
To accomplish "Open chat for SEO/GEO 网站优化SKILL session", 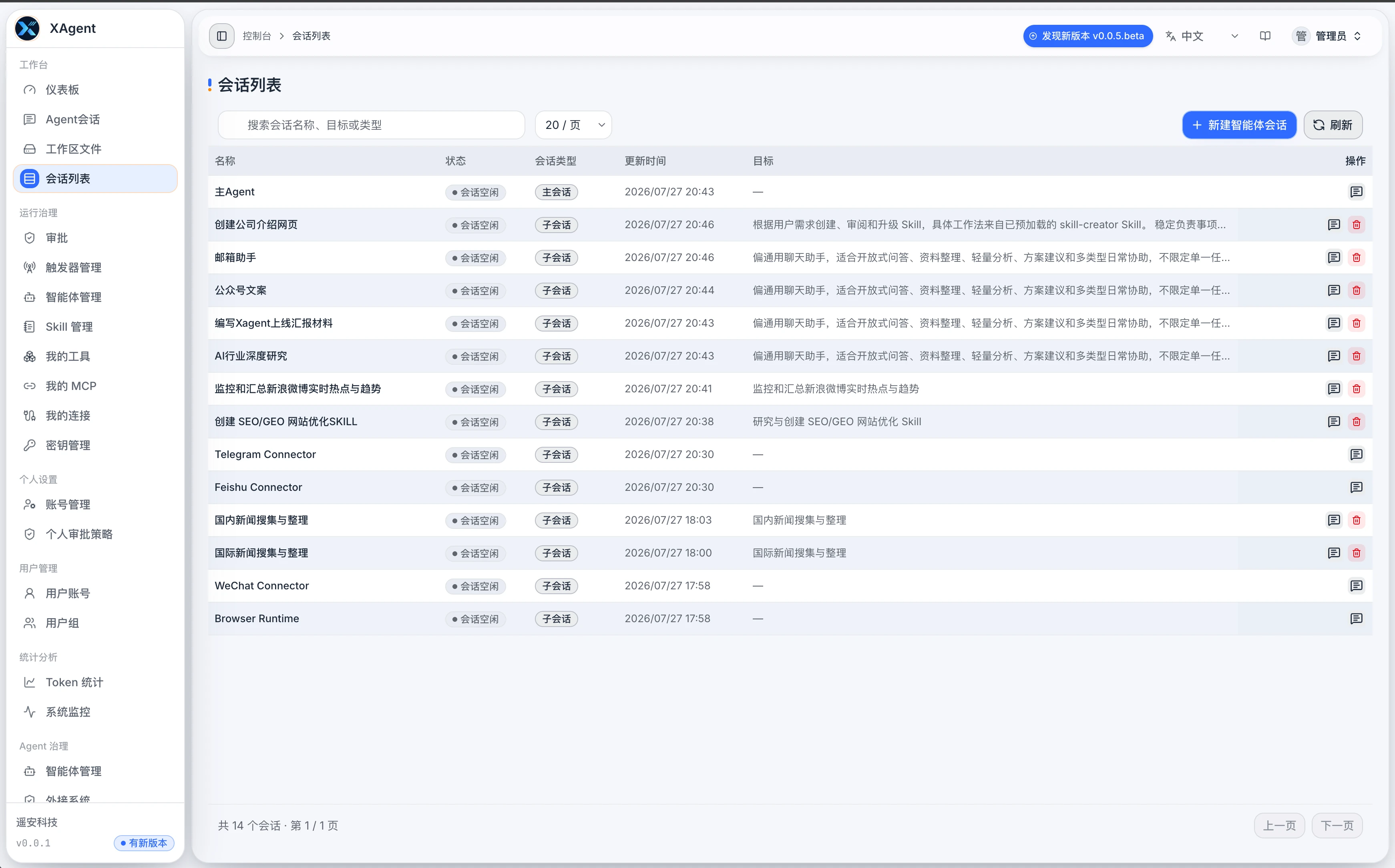I will click(x=1334, y=421).
